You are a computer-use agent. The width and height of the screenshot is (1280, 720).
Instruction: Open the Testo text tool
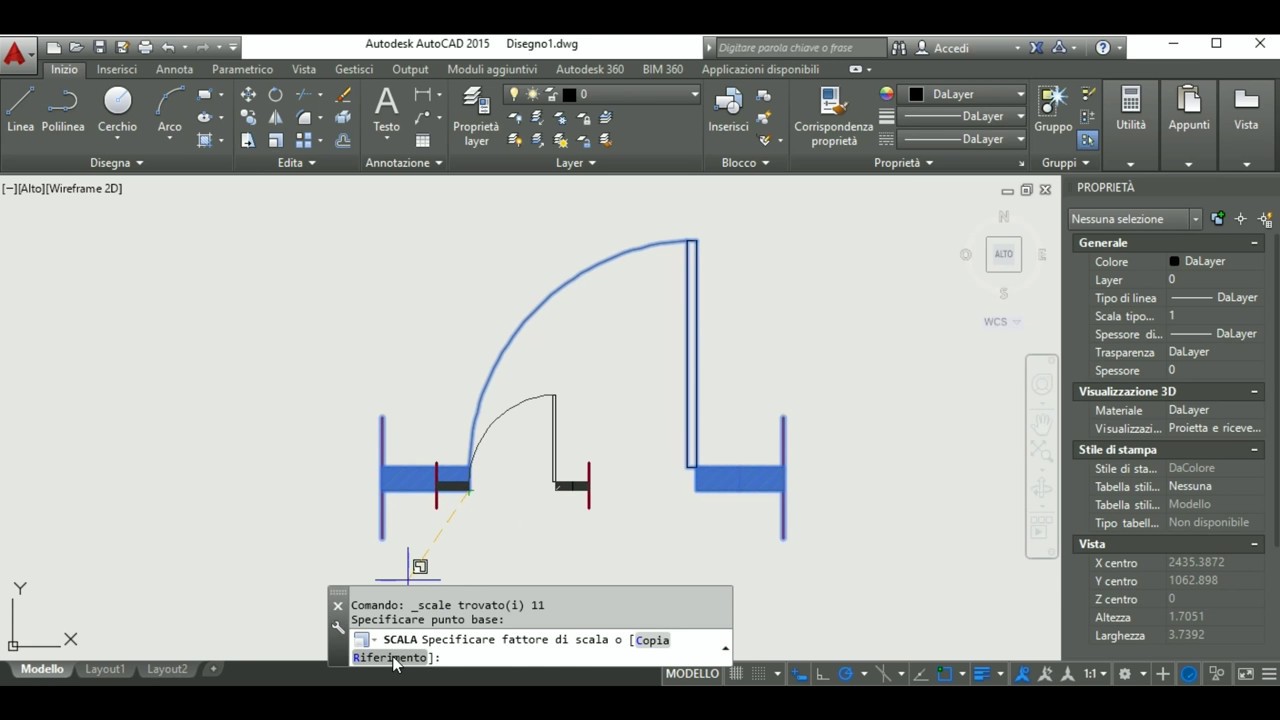click(386, 110)
